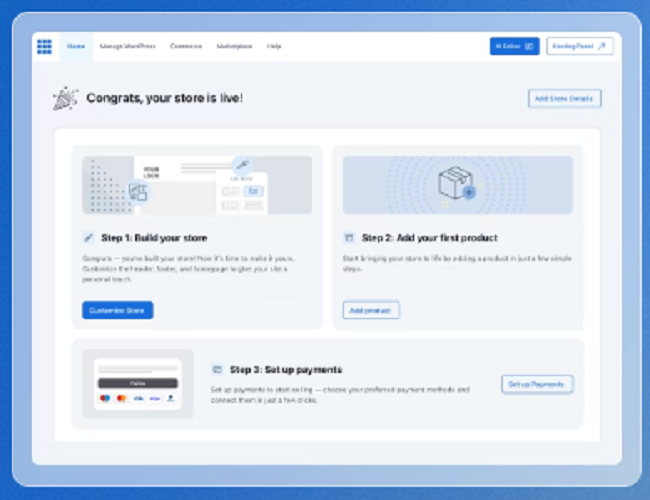Click the storefront icon beside Step 2
Viewport: 650px width, 500px height.
point(349,238)
